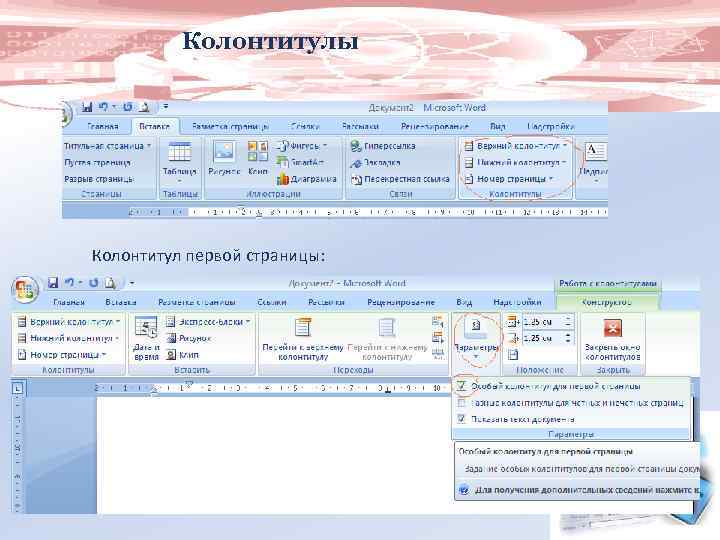The image size is (720, 540).
Task: Click the Надстройки tab in the upper window
Action: click(x=551, y=126)
